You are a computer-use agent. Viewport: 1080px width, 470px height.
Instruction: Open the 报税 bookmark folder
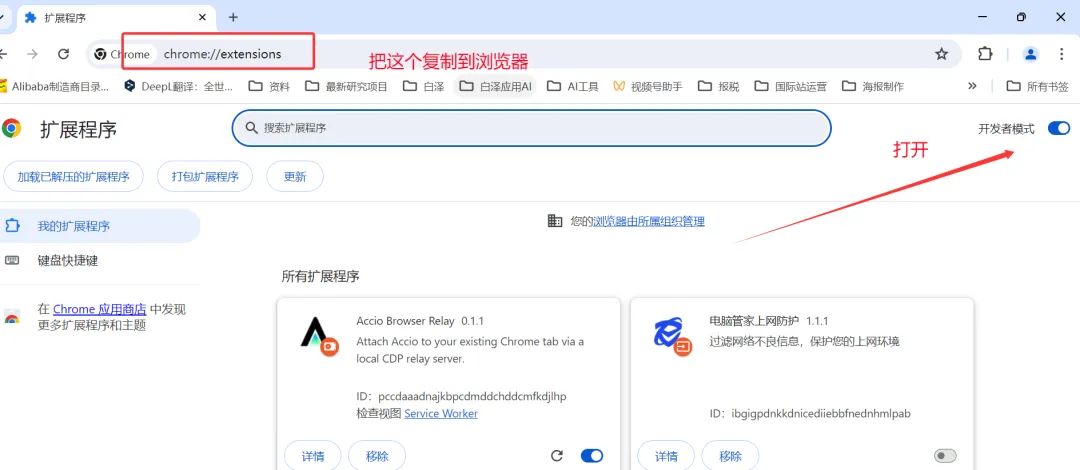point(718,86)
